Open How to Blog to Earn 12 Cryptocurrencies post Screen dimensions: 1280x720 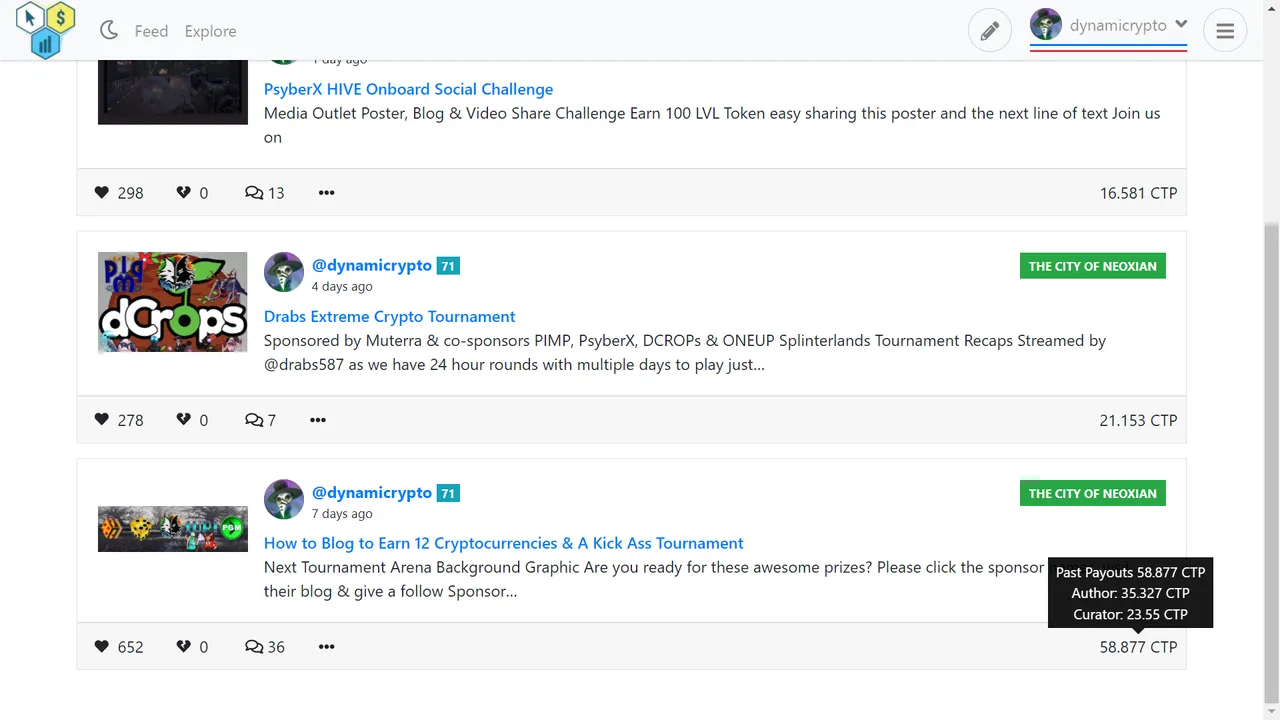(504, 543)
